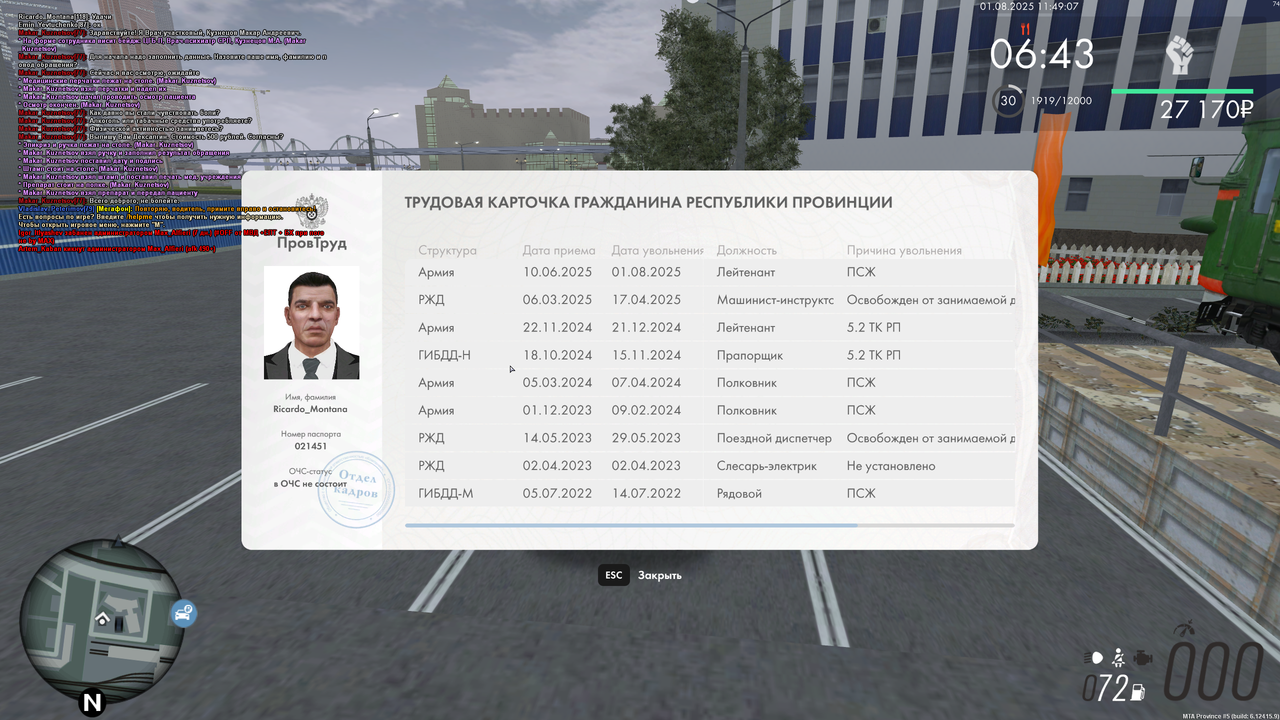Click the 15.11.2024 dismissal date cell
The image size is (1280, 720).
point(646,355)
